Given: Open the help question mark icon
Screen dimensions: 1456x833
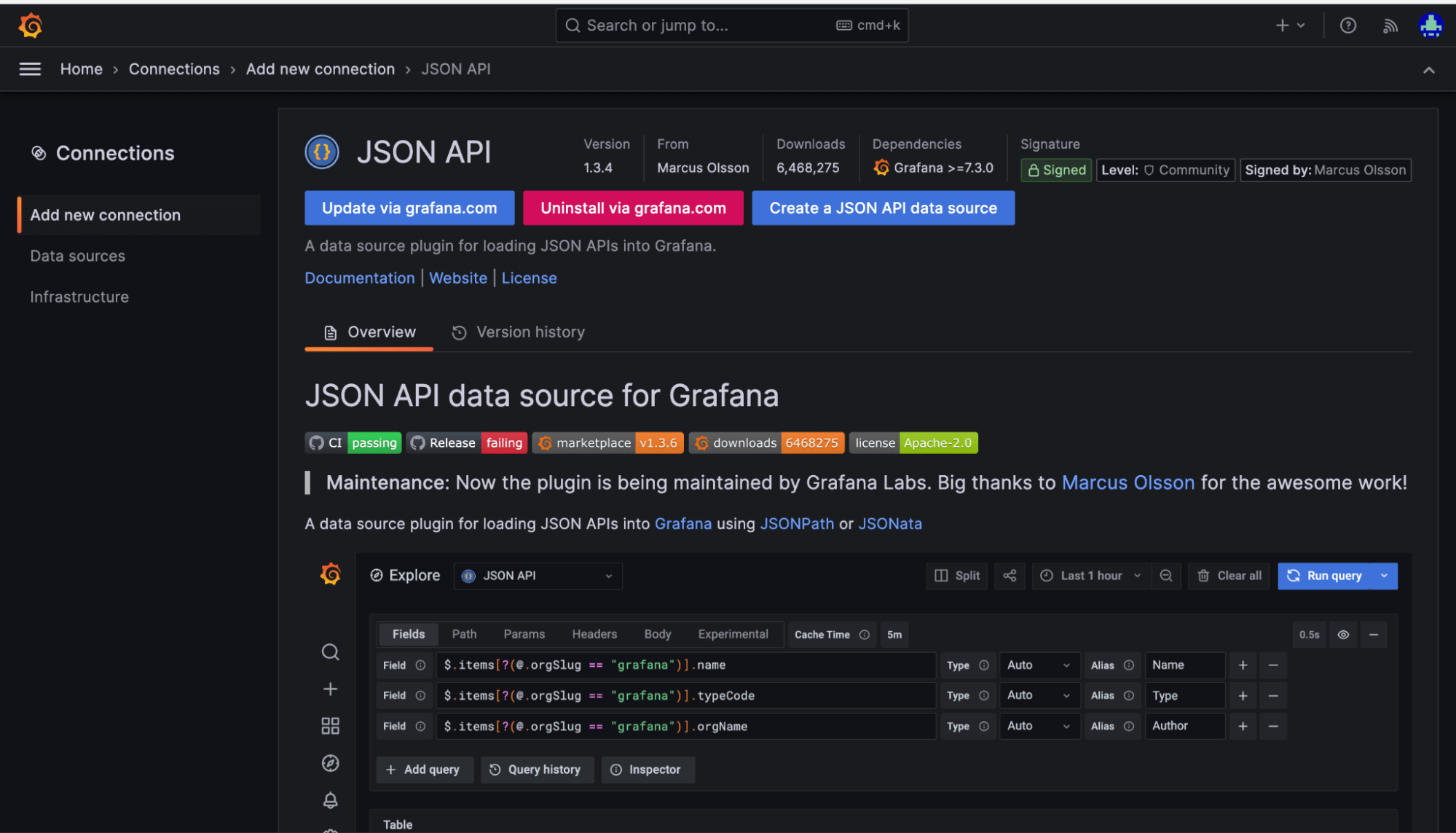Looking at the screenshot, I should click(x=1348, y=26).
